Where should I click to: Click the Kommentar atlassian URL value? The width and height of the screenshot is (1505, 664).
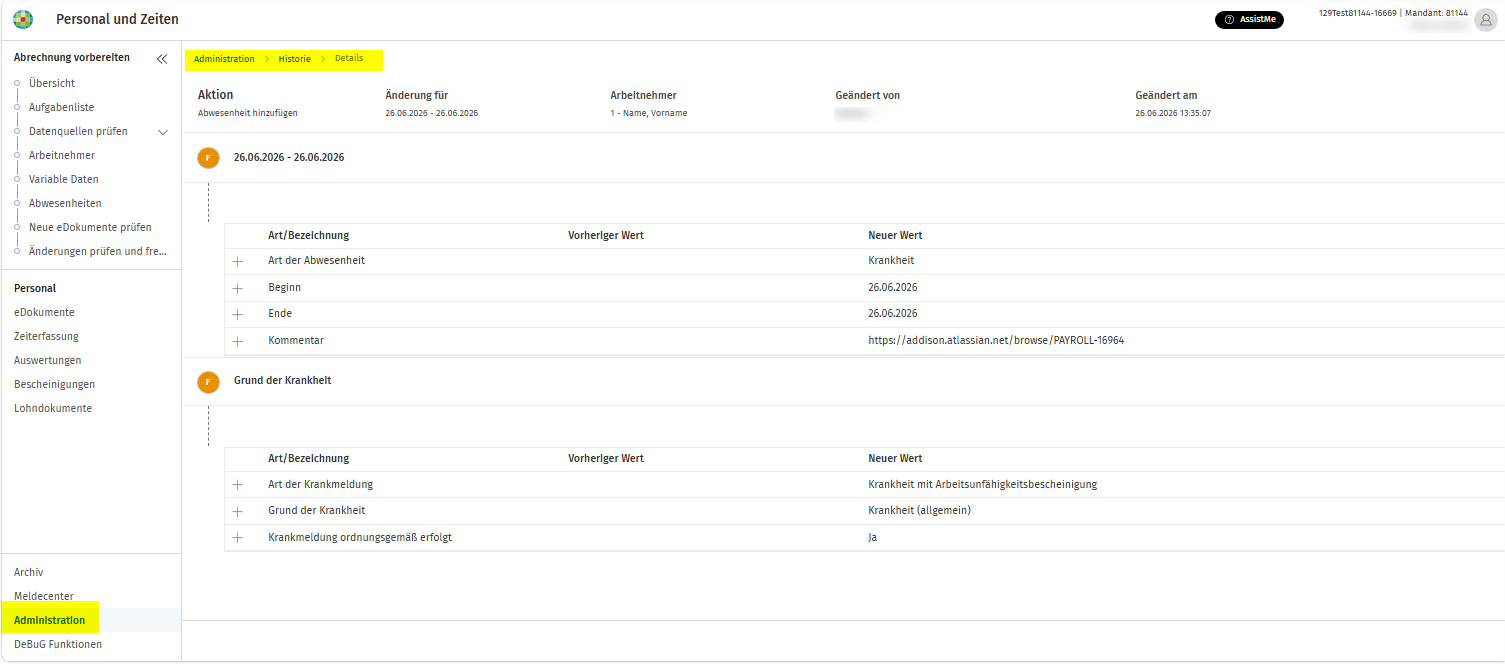996,340
